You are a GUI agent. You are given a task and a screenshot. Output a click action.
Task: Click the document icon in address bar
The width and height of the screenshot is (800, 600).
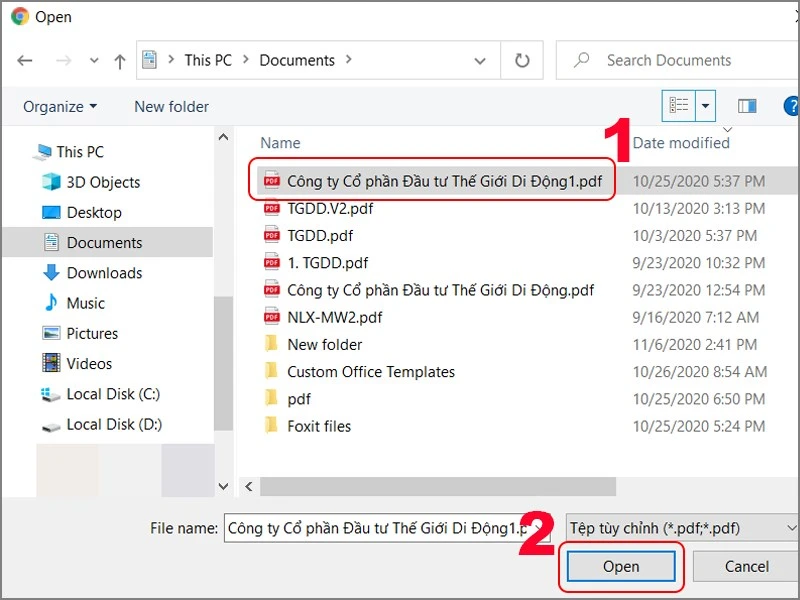pyautogui.click(x=149, y=60)
